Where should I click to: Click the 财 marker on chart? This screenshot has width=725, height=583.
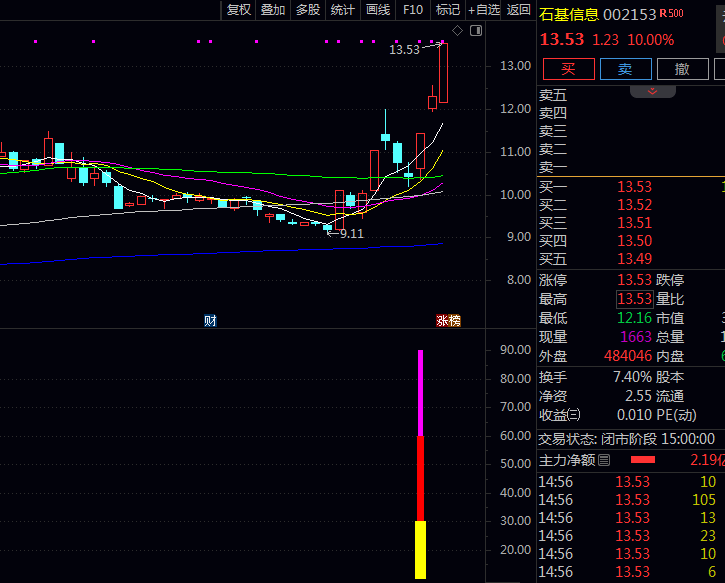pyautogui.click(x=210, y=320)
